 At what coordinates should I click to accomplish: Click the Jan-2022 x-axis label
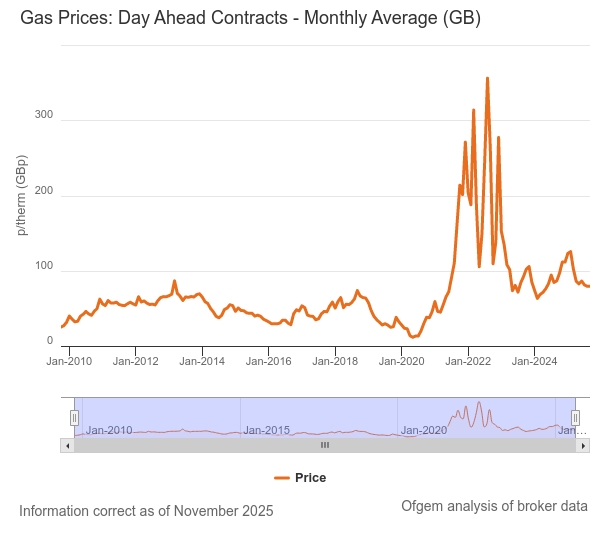coord(468,361)
